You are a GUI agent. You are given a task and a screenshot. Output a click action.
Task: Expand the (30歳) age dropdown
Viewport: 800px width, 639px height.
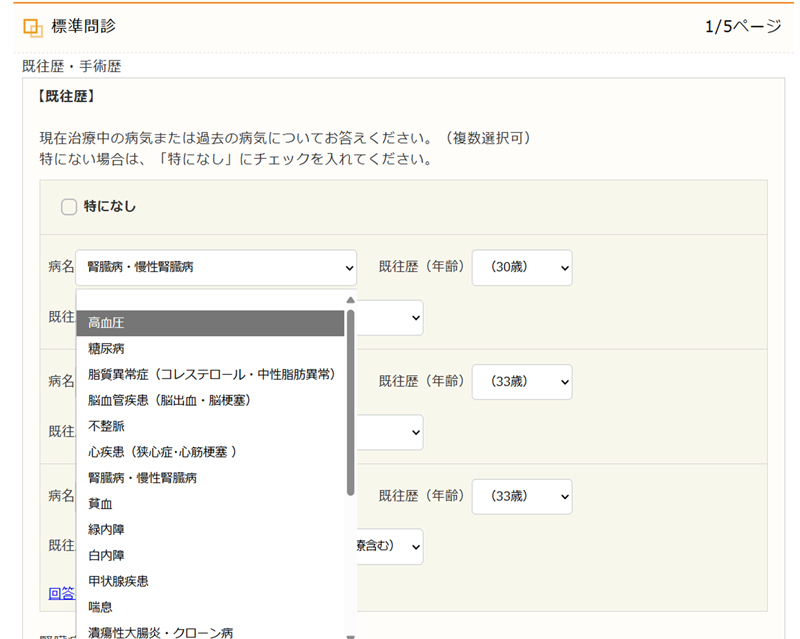point(521,267)
